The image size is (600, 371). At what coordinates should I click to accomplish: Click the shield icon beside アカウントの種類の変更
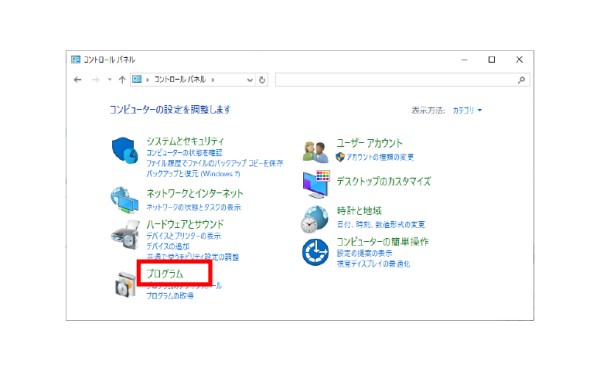(340, 157)
